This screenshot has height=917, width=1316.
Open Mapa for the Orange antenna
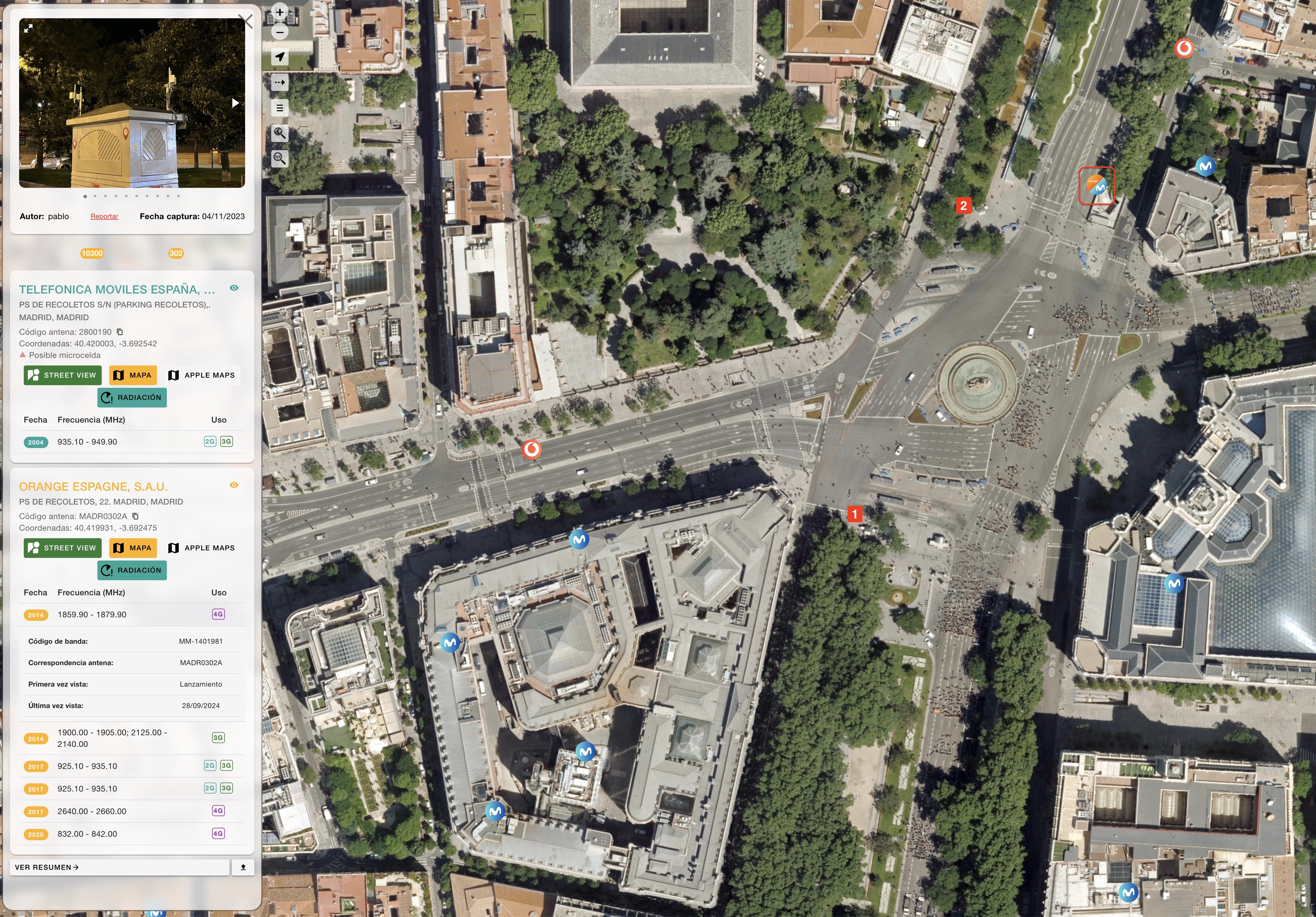(133, 548)
